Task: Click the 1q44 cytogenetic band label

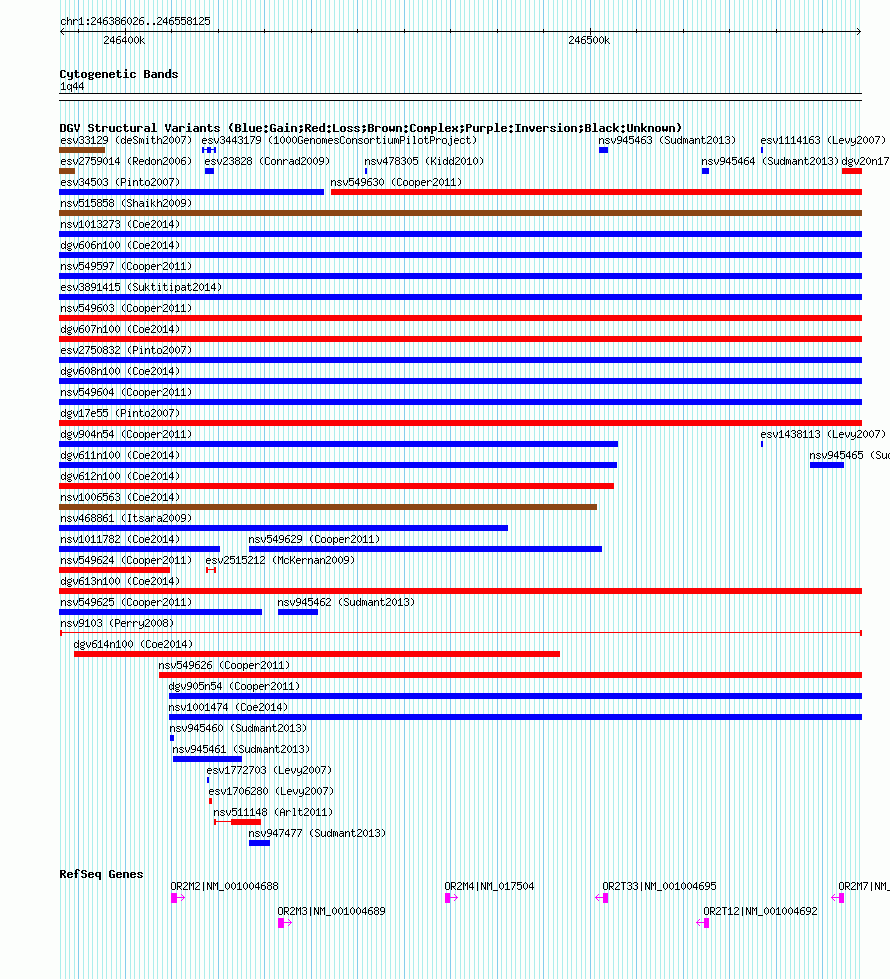Action: pyautogui.click(x=72, y=87)
